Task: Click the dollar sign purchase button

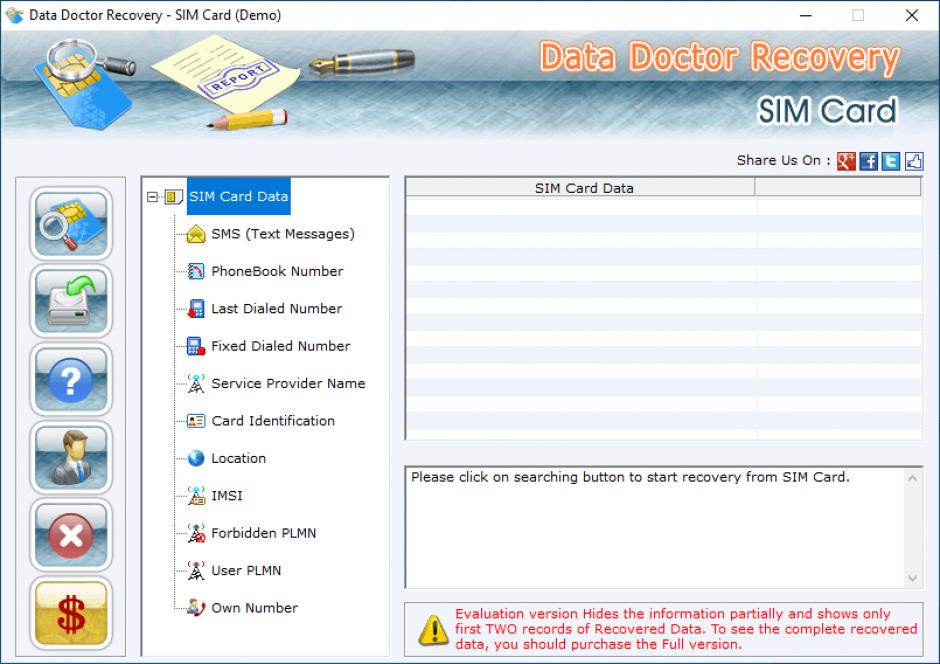Action: (71, 613)
